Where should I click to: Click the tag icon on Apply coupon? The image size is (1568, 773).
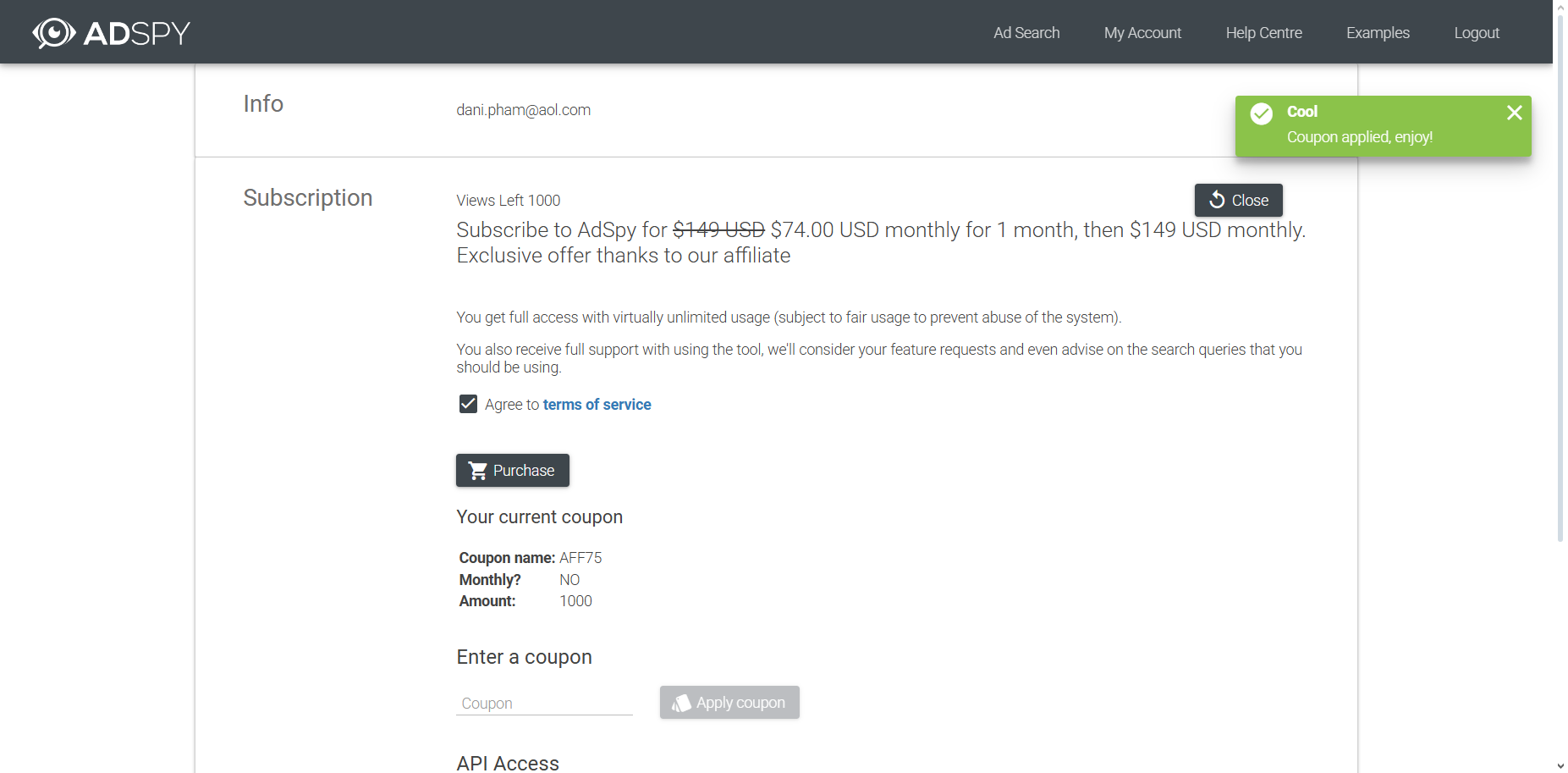tap(681, 703)
